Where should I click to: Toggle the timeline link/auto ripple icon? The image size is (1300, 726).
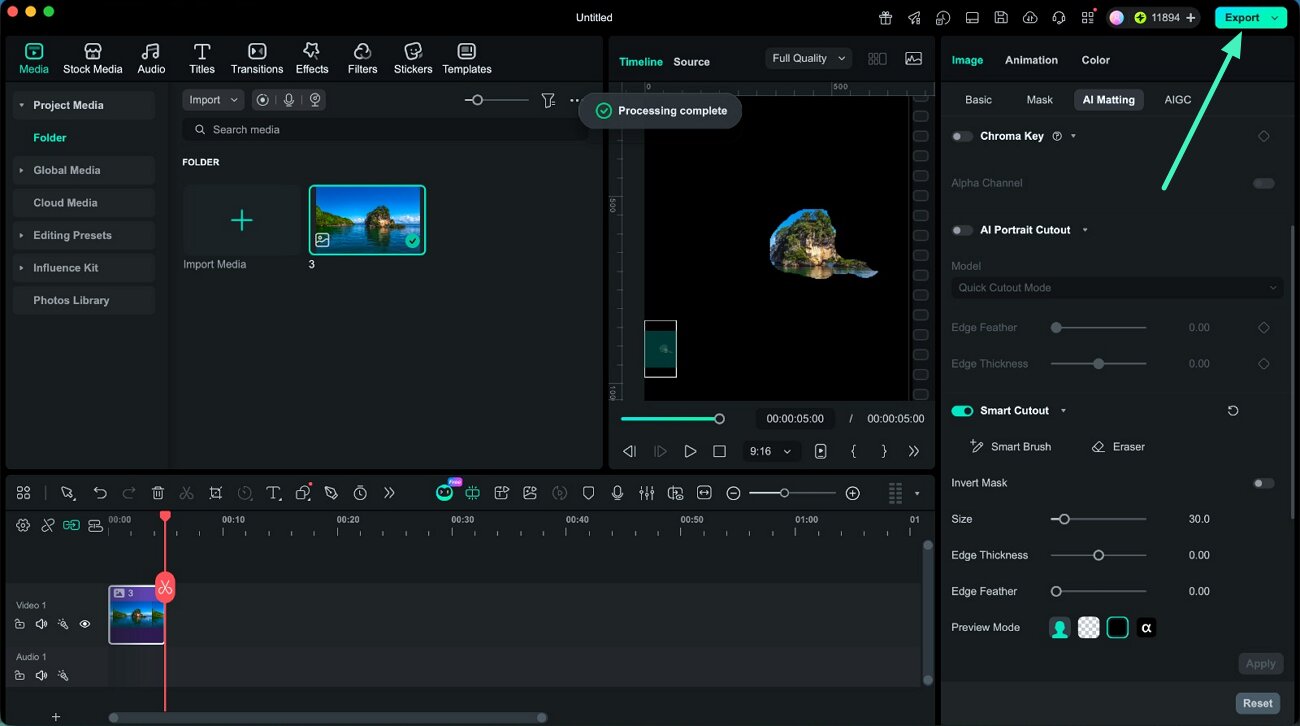71,525
